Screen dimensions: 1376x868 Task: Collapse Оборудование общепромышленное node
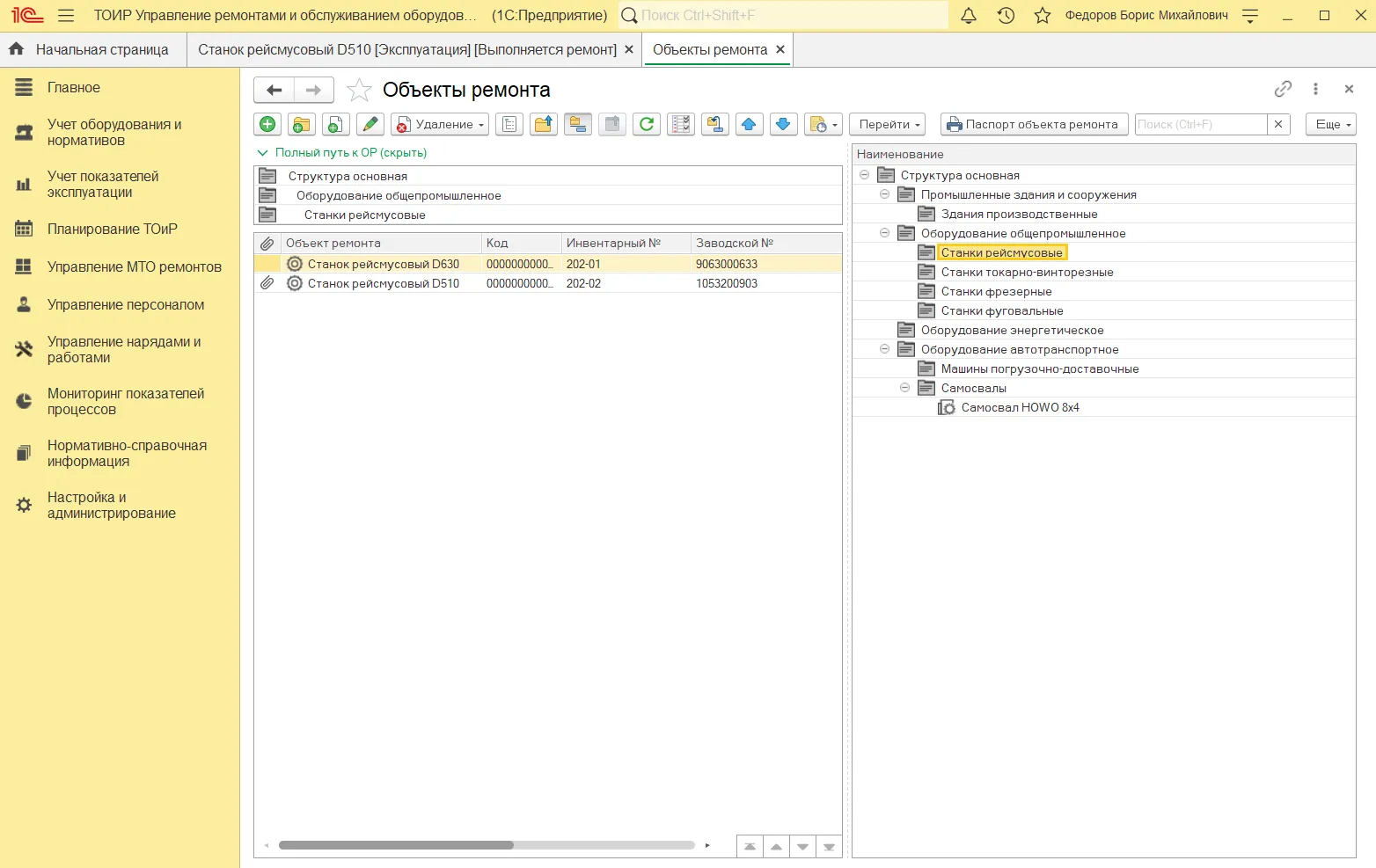(884, 233)
